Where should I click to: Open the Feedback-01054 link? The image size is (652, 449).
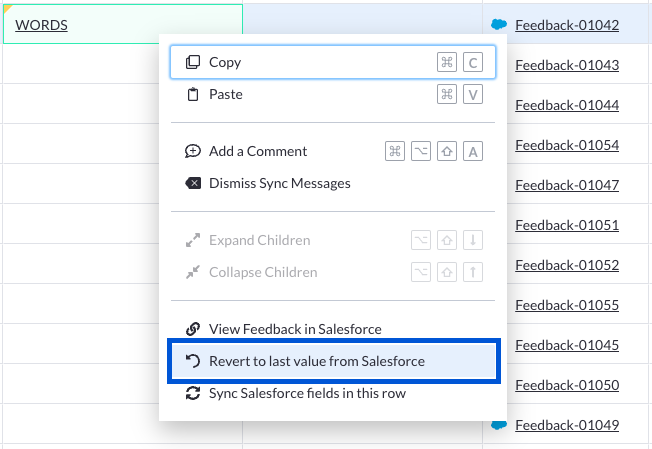(567, 145)
